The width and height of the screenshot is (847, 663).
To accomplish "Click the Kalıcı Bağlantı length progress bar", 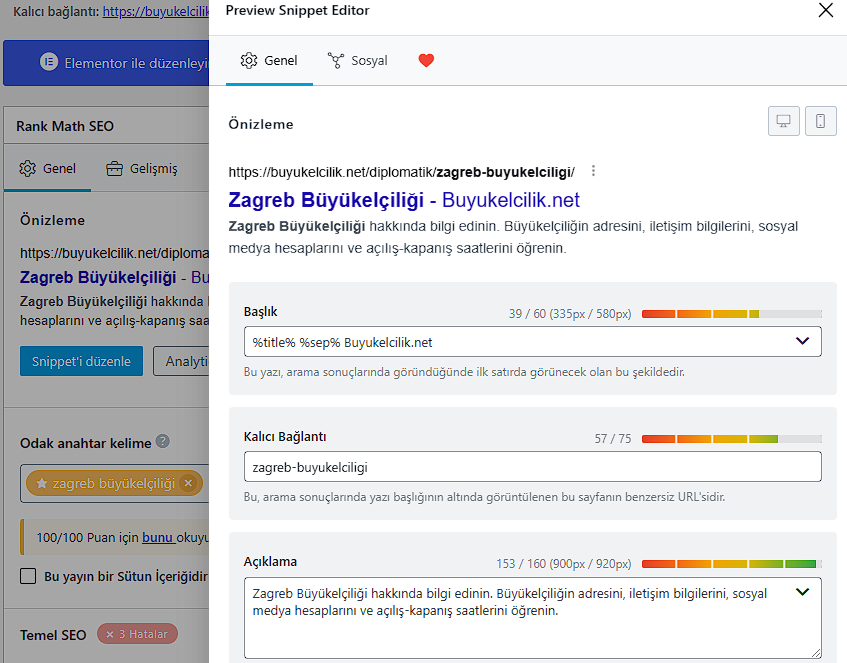I will point(732,439).
